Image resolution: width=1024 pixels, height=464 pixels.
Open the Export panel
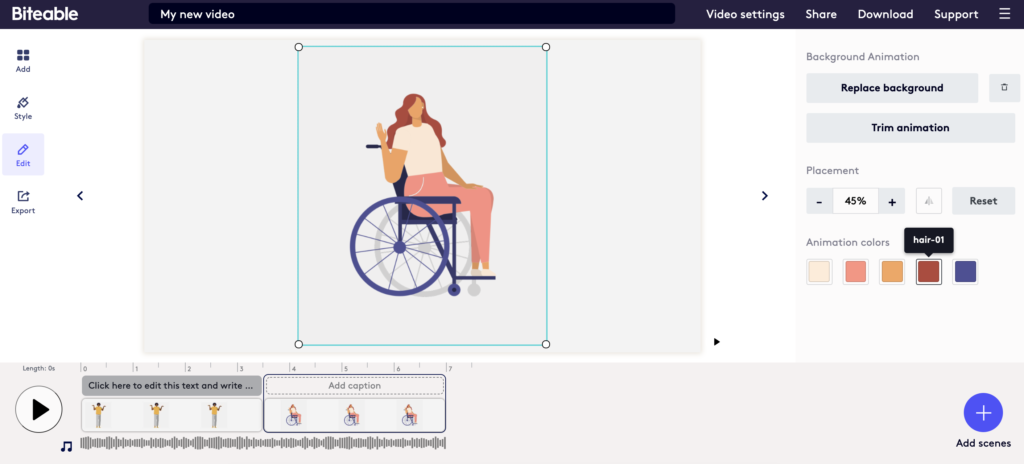click(x=23, y=201)
